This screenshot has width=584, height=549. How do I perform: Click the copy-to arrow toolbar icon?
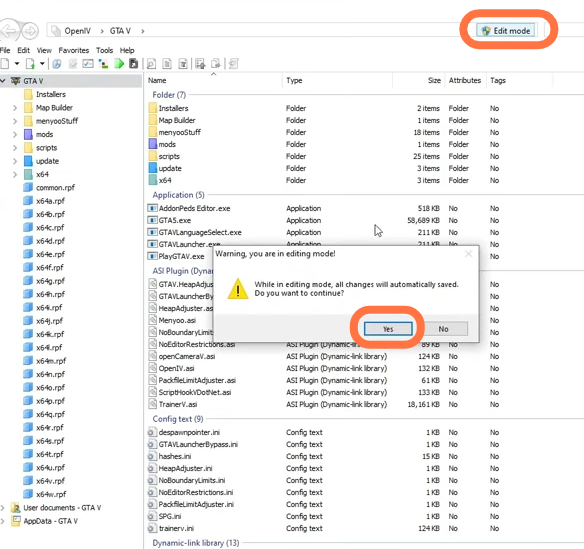point(216,64)
